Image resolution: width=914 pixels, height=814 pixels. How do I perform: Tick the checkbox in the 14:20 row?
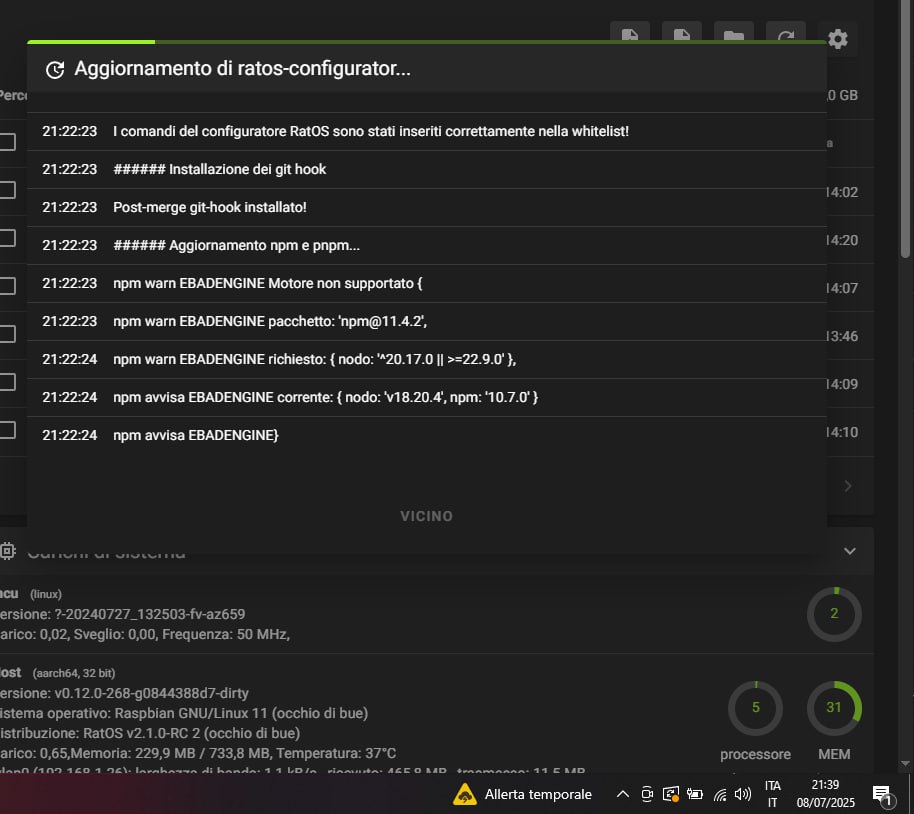pos(8,238)
